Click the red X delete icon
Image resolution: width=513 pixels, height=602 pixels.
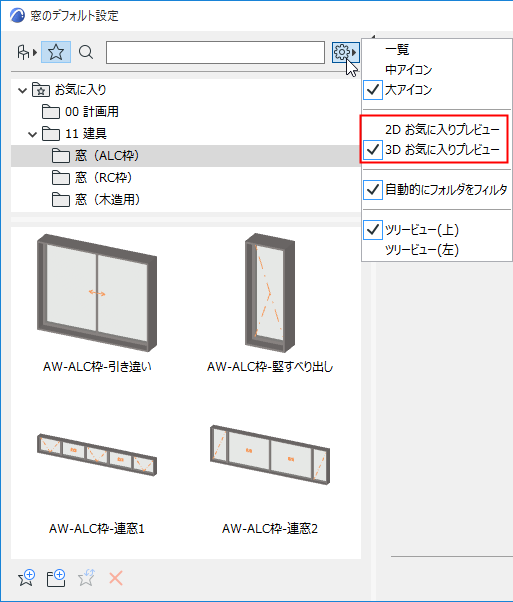tap(116, 578)
